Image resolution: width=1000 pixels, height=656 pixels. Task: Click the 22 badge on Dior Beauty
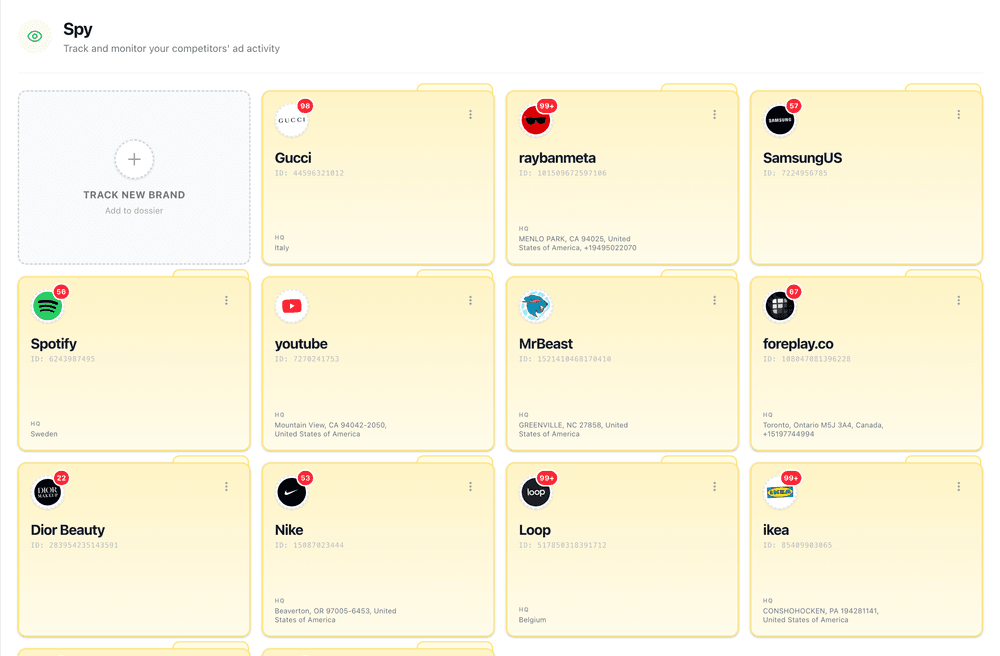coord(61,478)
